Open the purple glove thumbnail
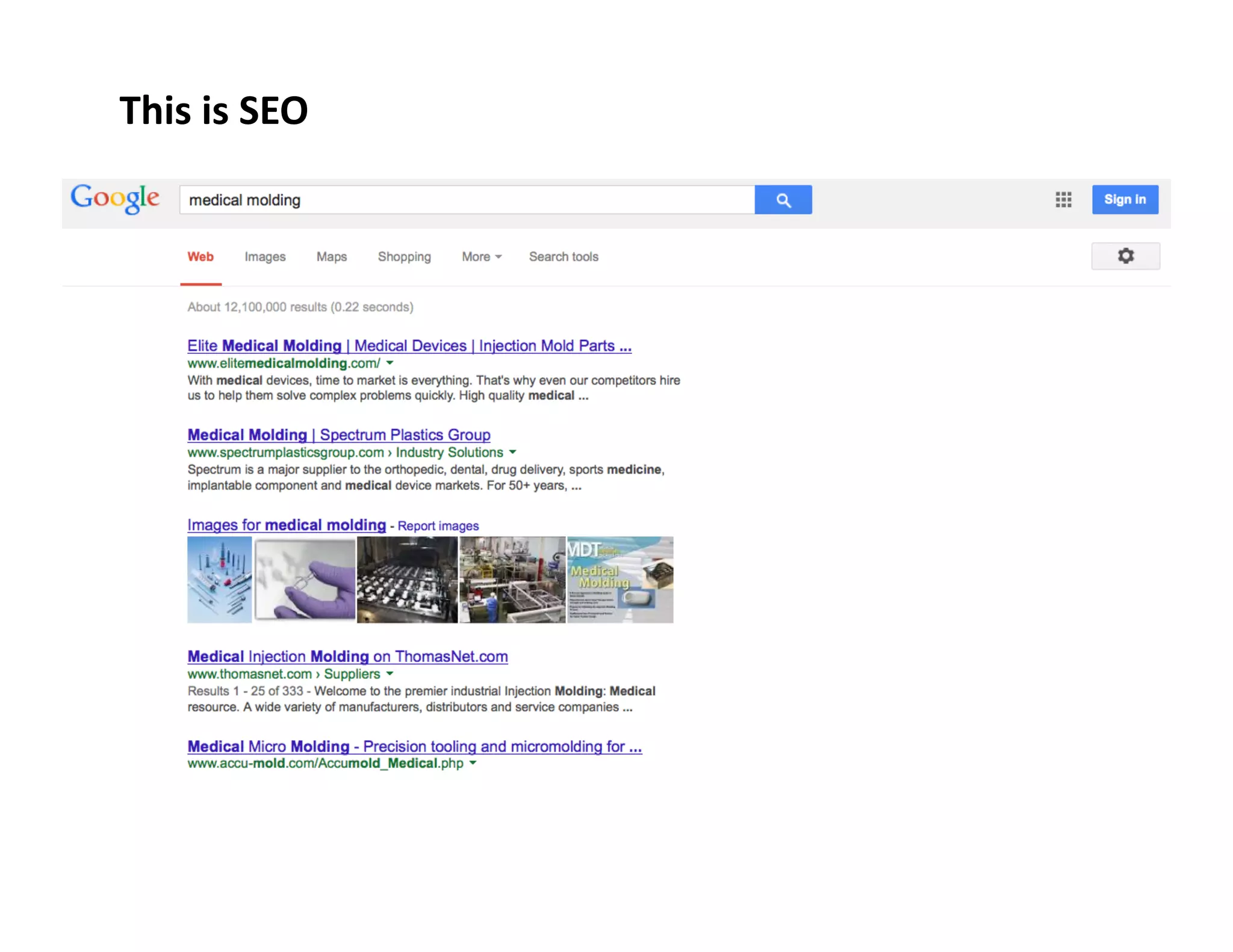 [305, 579]
